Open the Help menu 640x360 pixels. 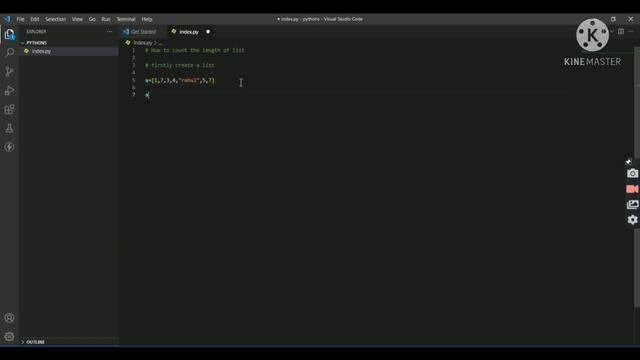click(x=147, y=19)
